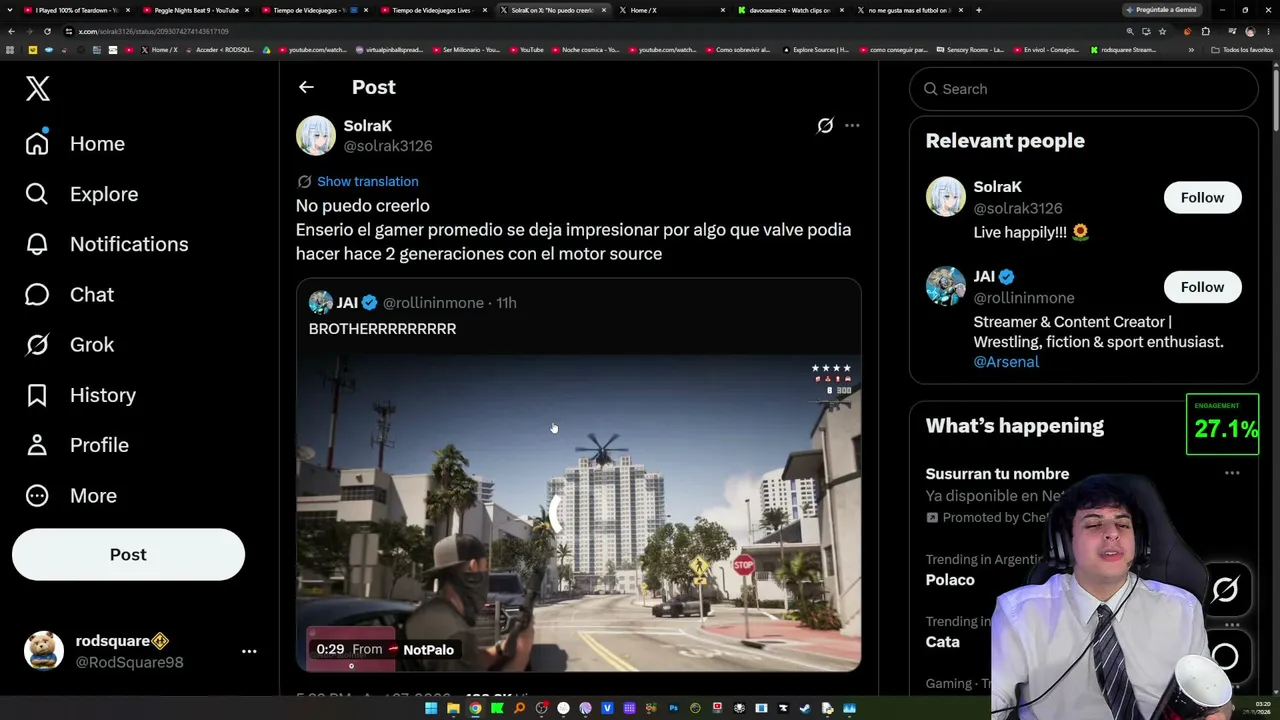This screenshot has height=720, width=1280.
Task: Open the Windows Start menu
Action: [431, 709]
